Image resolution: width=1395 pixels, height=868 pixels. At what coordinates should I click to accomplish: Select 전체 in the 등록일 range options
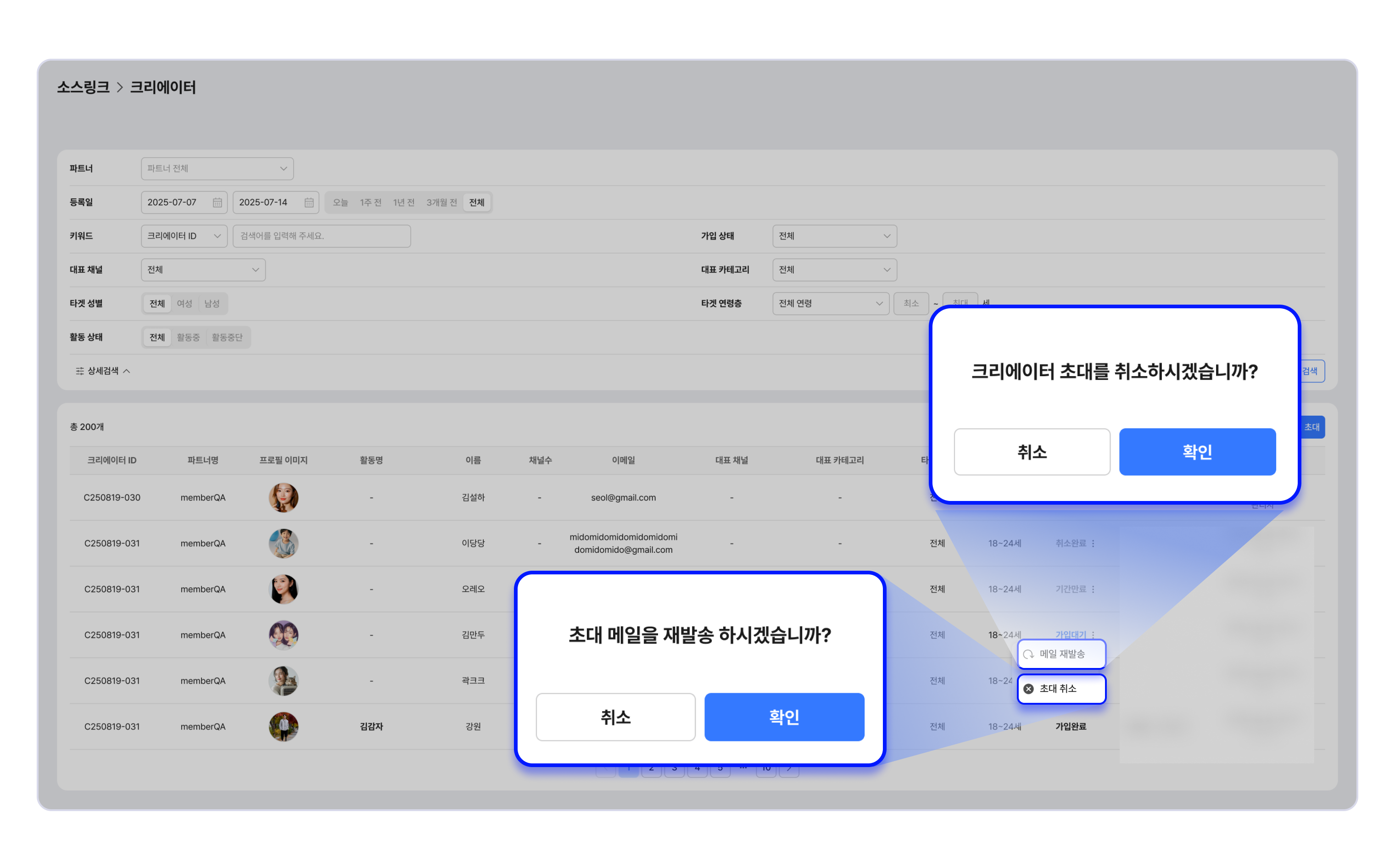pos(477,203)
